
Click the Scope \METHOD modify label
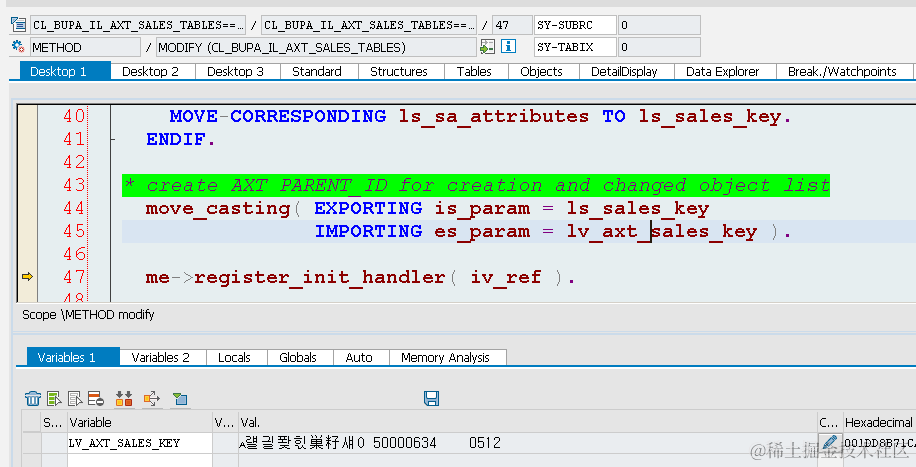pyautogui.click(x=88, y=314)
